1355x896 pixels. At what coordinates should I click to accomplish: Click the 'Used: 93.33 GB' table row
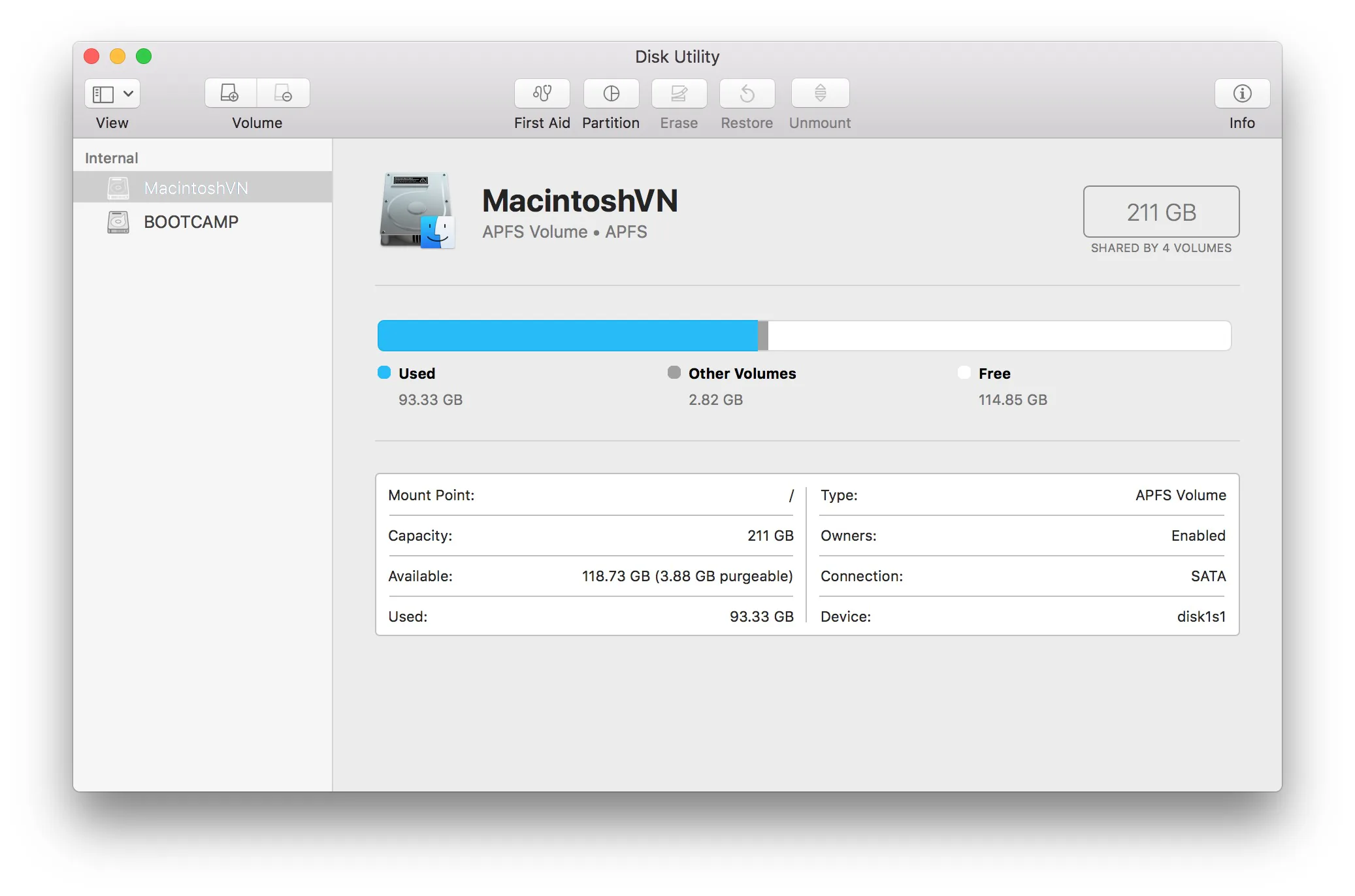point(591,616)
